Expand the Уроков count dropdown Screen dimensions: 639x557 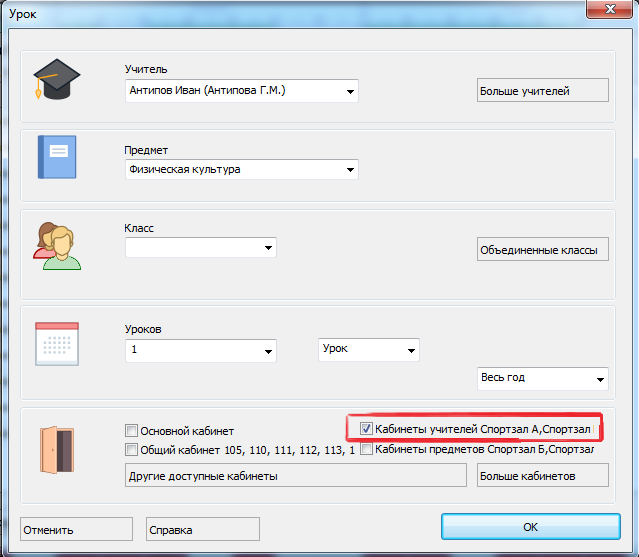(x=268, y=352)
